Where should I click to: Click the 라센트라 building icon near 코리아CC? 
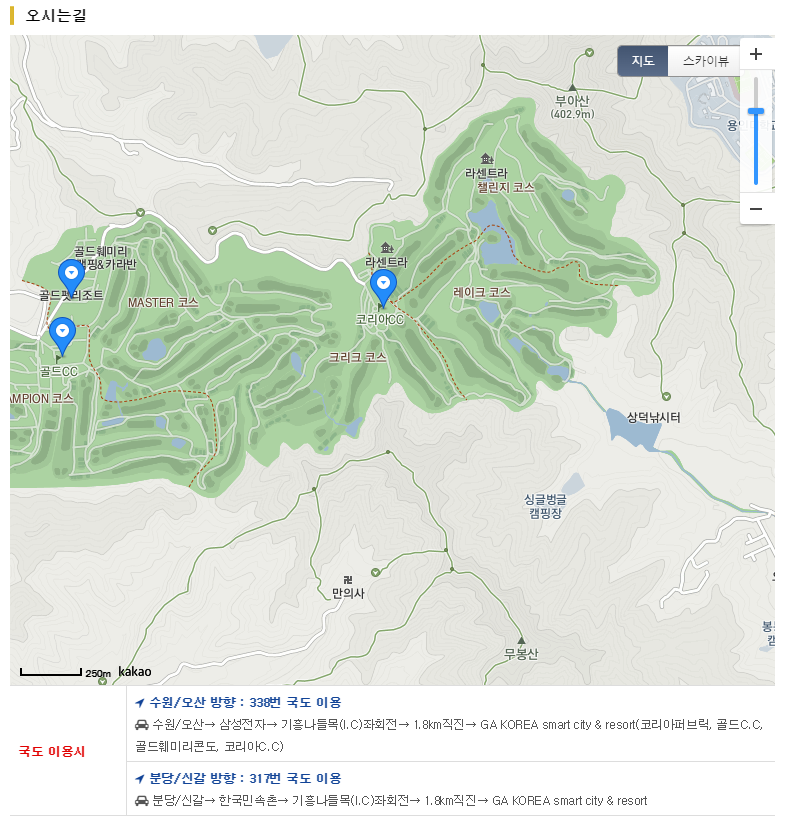(x=387, y=247)
